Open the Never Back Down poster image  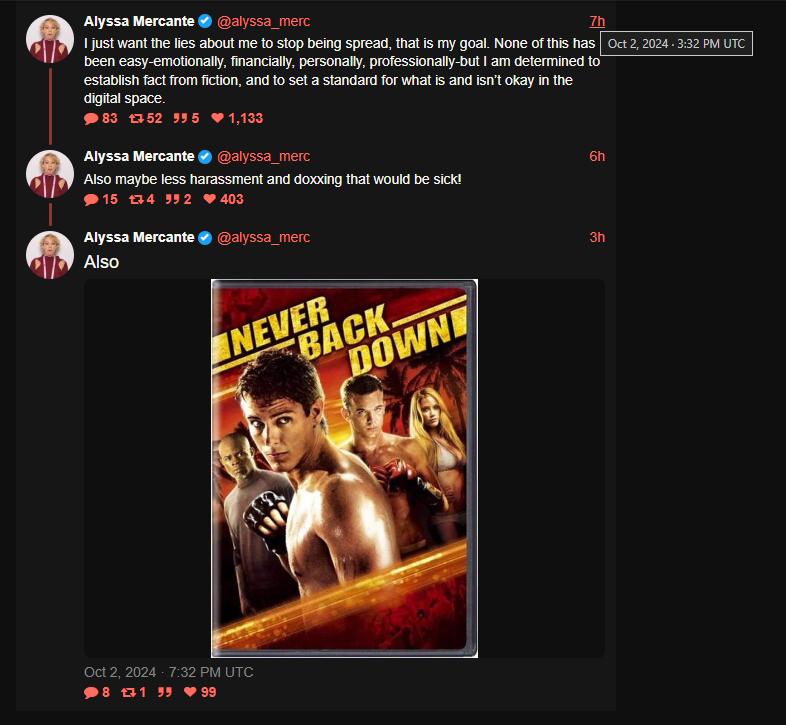pyautogui.click(x=344, y=468)
